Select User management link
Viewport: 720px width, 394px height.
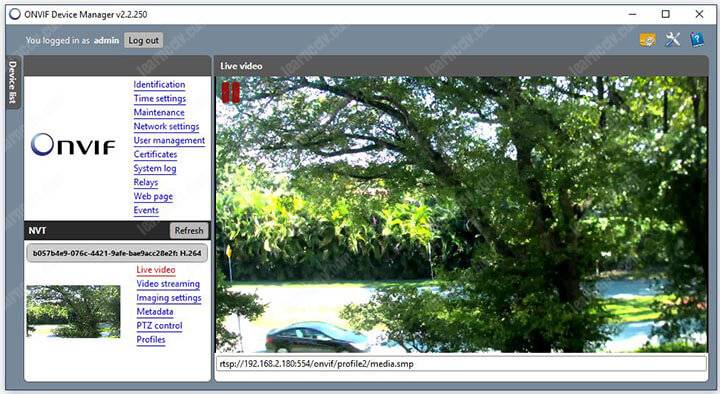pos(169,141)
